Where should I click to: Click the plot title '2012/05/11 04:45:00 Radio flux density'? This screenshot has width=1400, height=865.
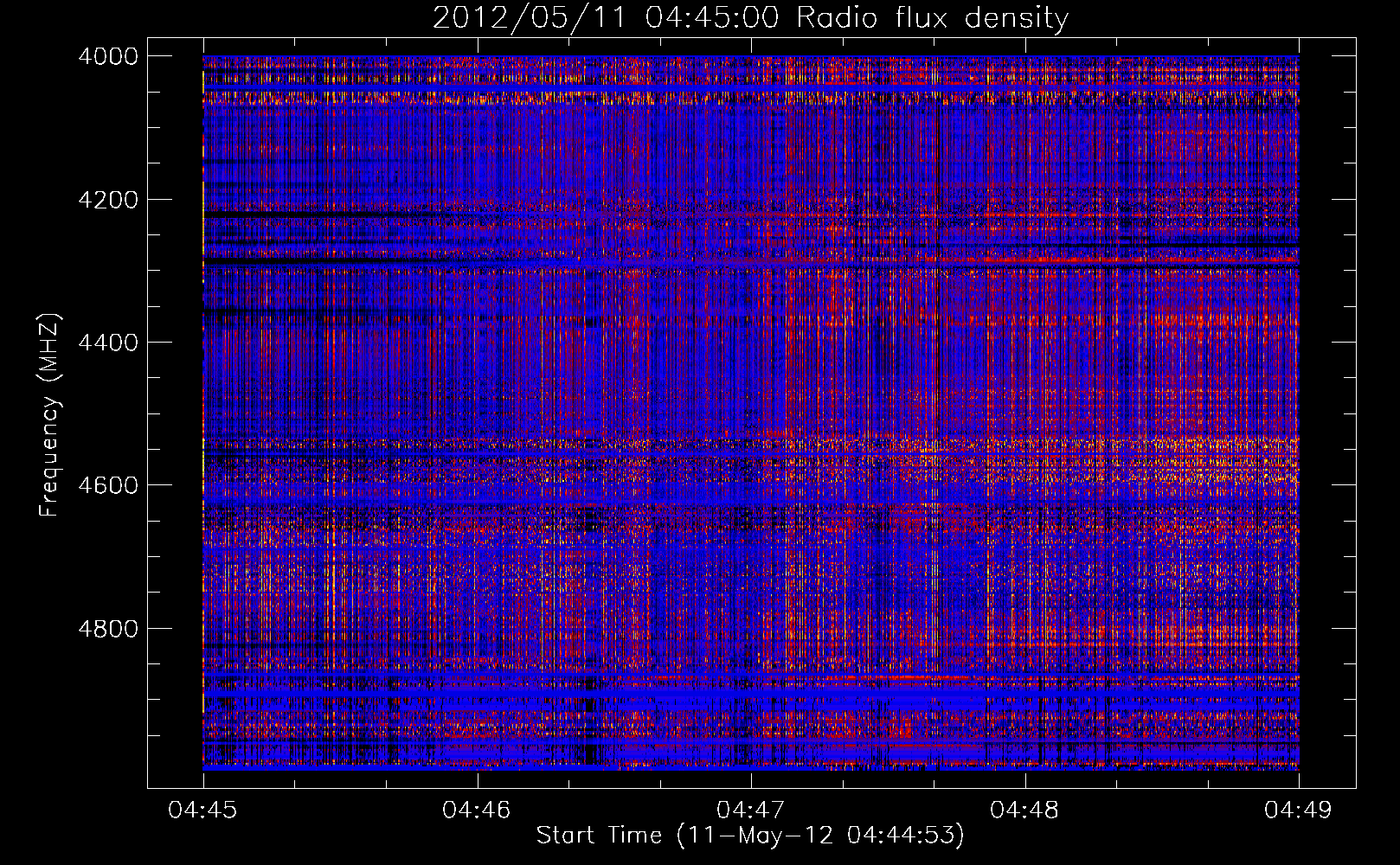(750, 18)
